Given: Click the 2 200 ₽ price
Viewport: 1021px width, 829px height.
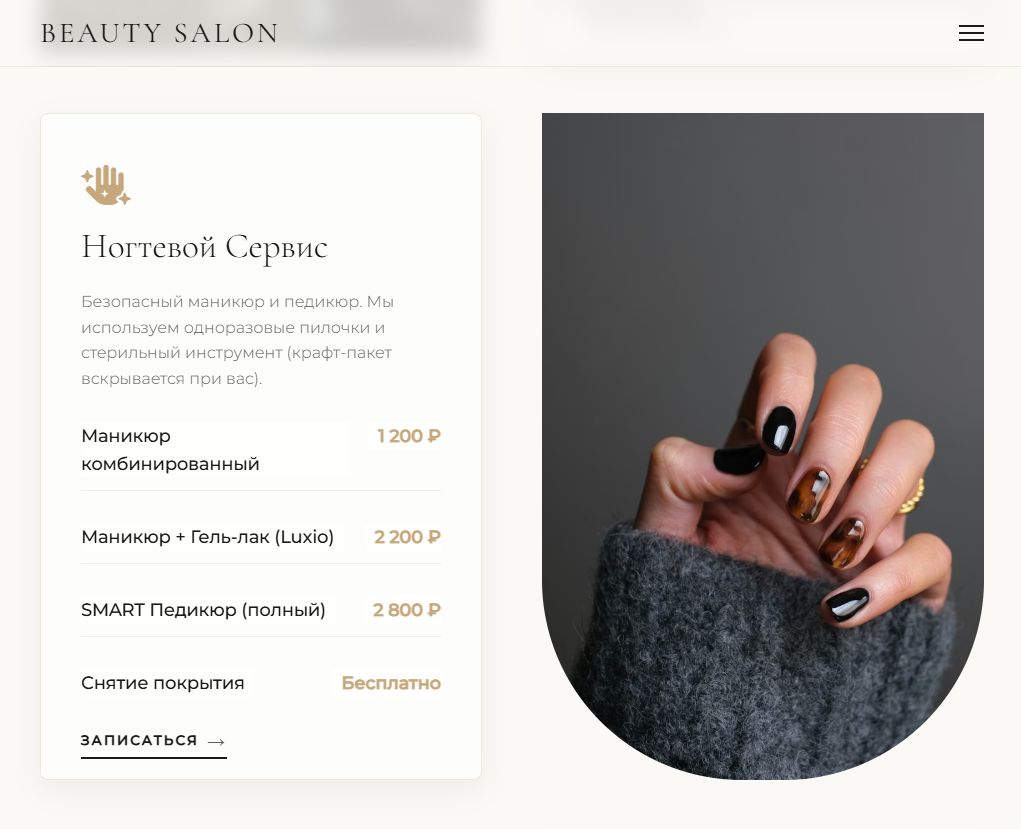Looking at the screenshot, I should click(407, 537).
